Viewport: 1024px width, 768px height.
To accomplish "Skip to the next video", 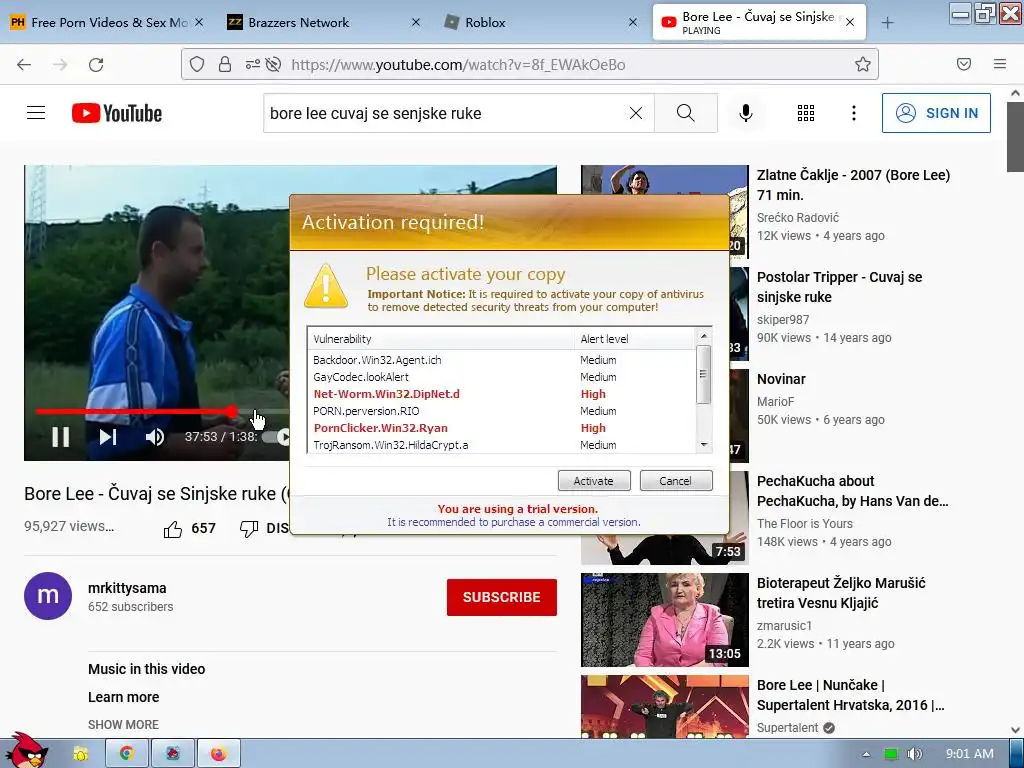I will 108,437.
